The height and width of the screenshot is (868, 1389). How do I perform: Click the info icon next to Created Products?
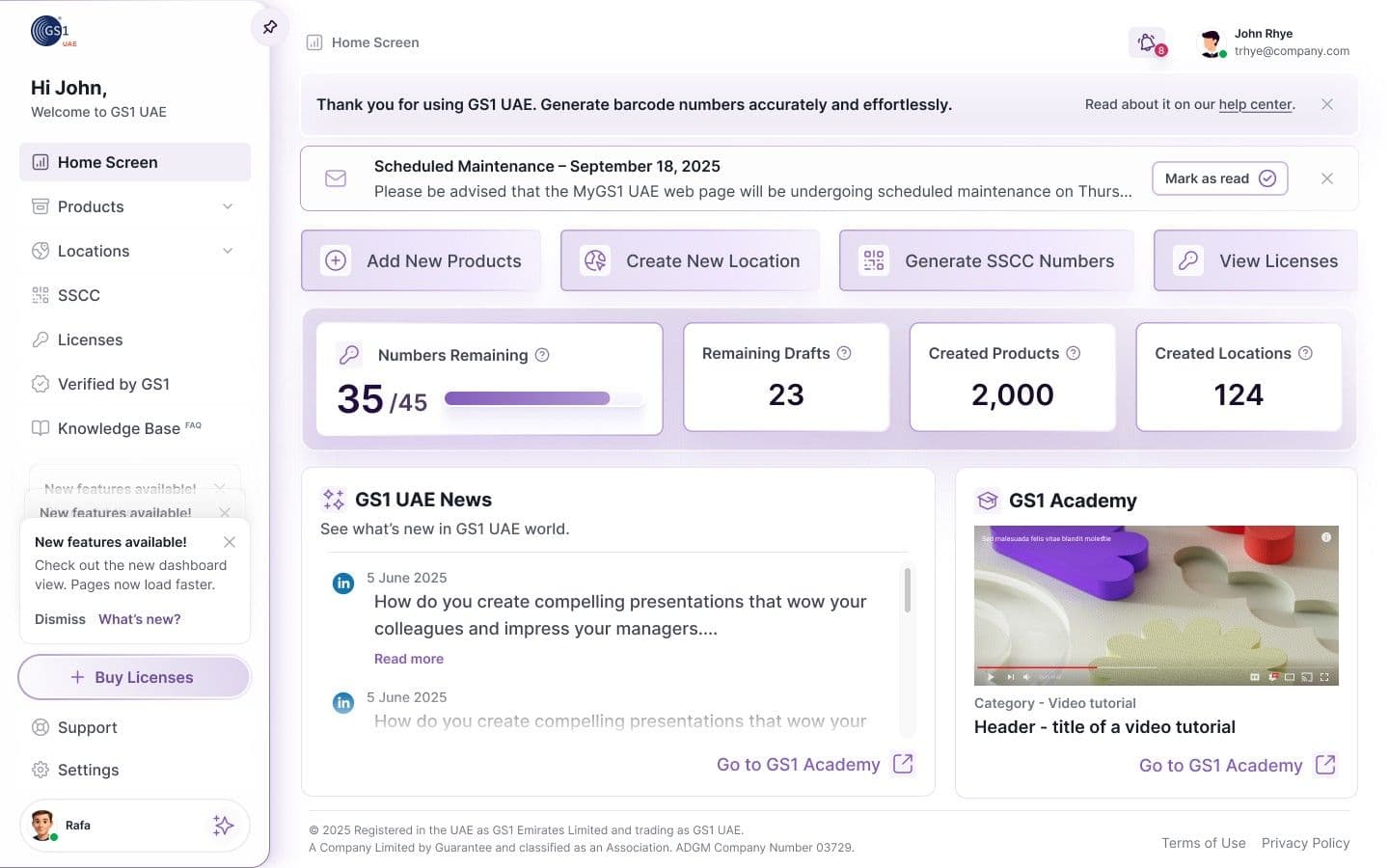pos(1074,353)
